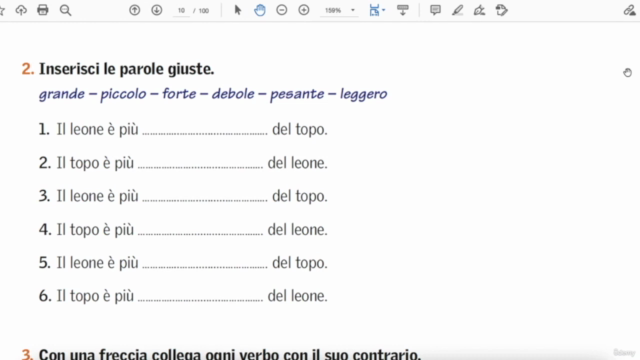Screen dimensions: 640x360
Task: Click the print icon
Action: 43,10
